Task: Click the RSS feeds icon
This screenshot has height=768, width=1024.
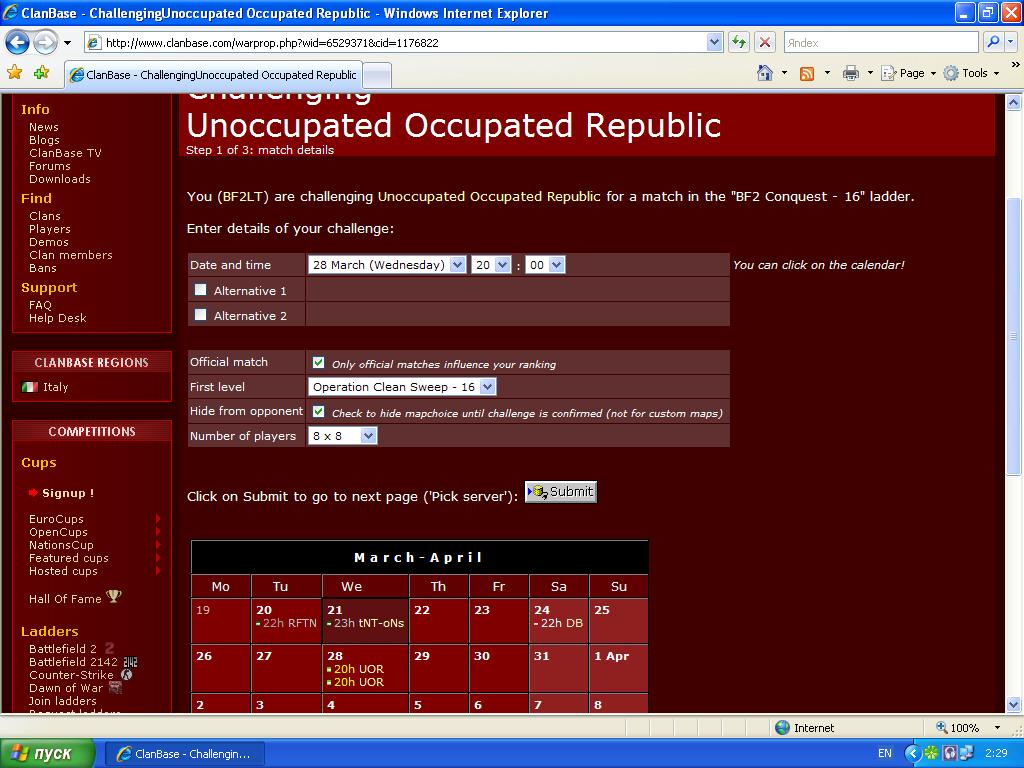Action: [807, 73]
